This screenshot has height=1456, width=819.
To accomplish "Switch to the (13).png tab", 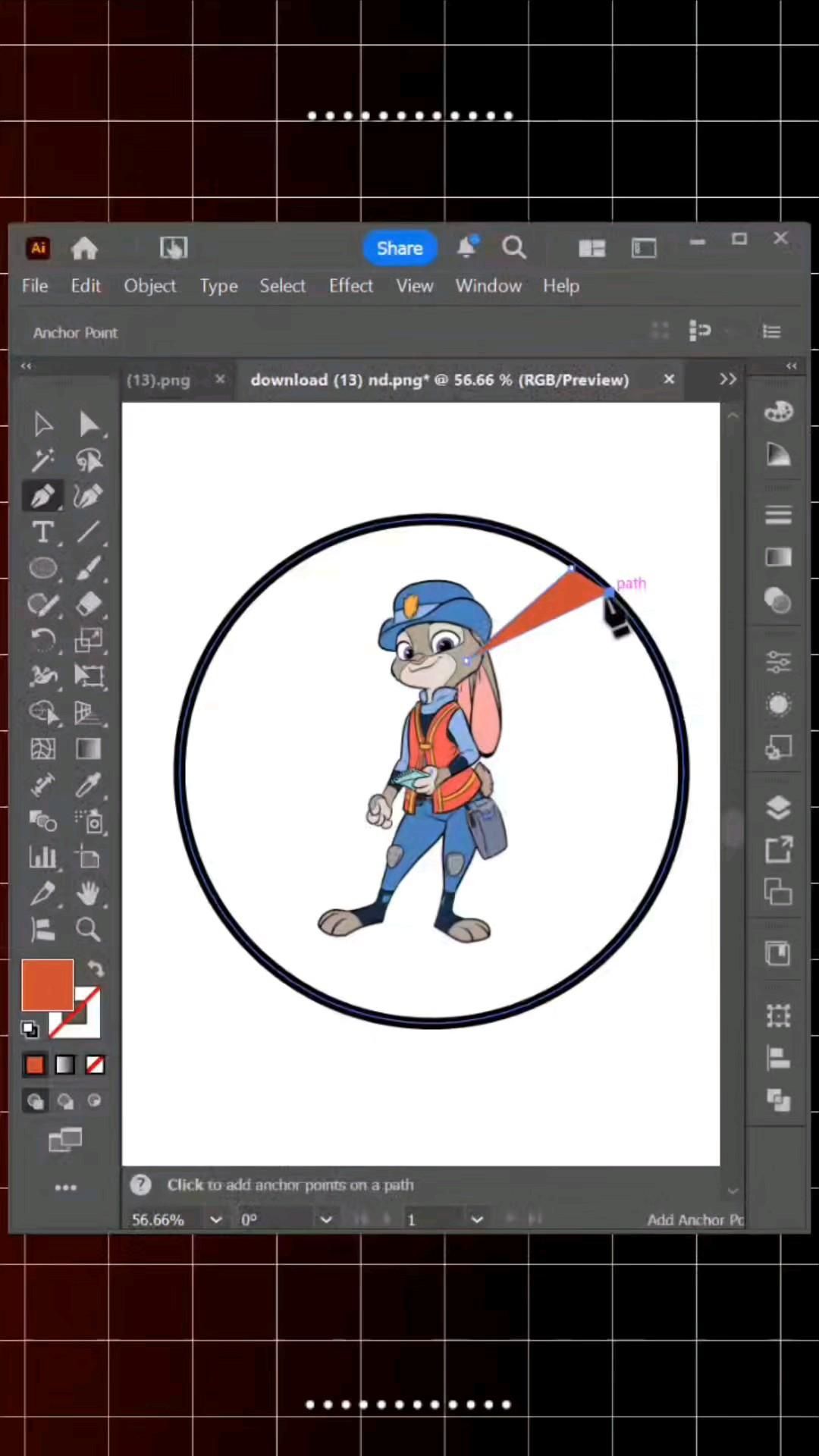I will (x=158, y=380).
